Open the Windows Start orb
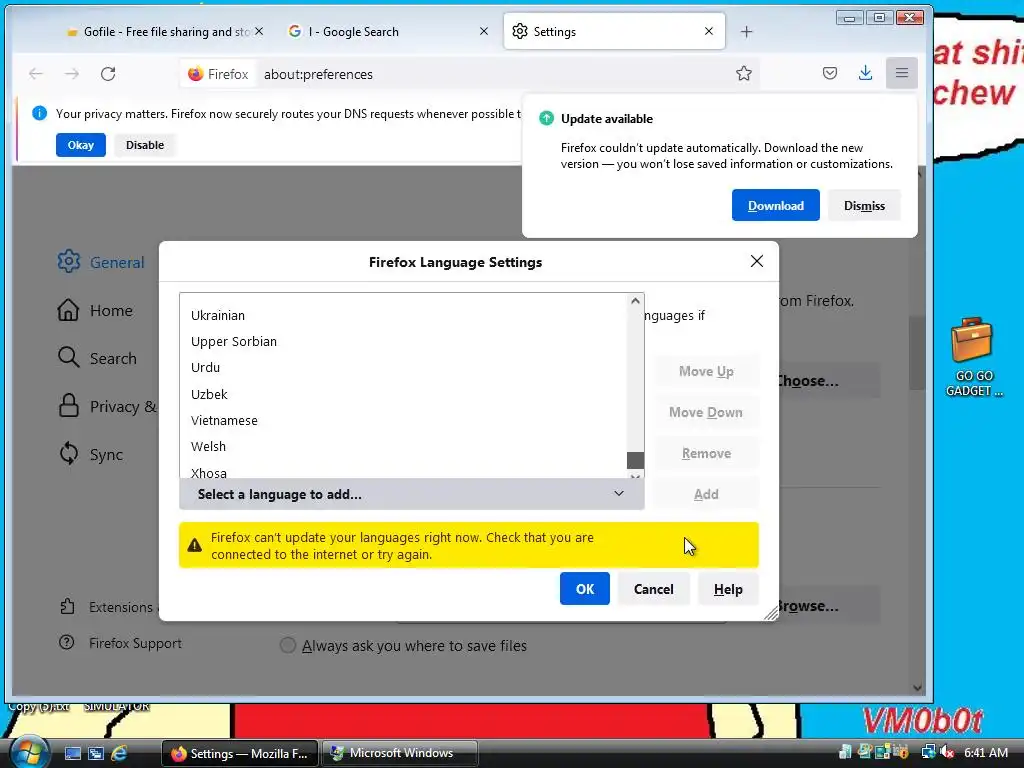 29,752
